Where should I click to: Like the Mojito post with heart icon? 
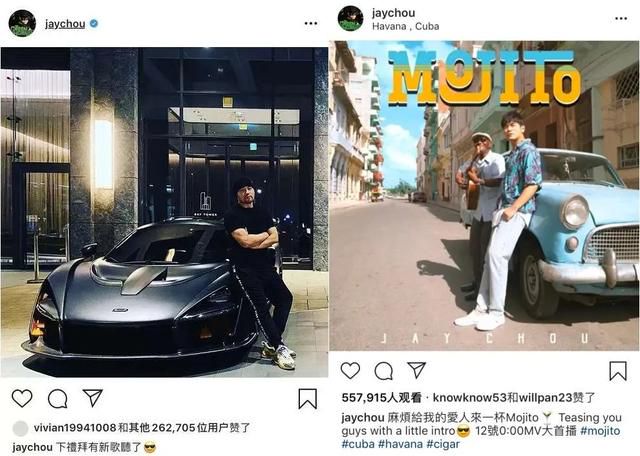coord(350,370)
